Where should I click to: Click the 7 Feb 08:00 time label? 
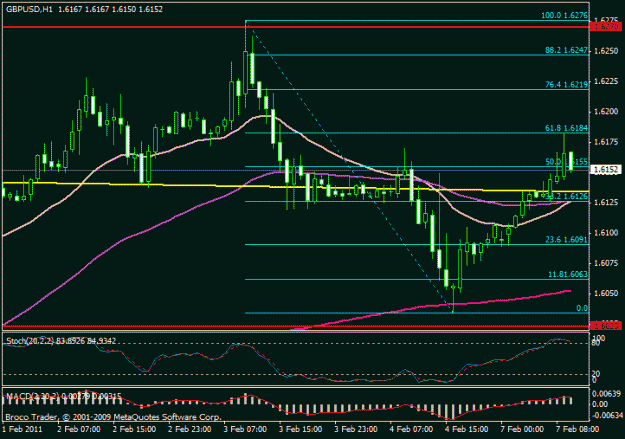tap(578, 429)
